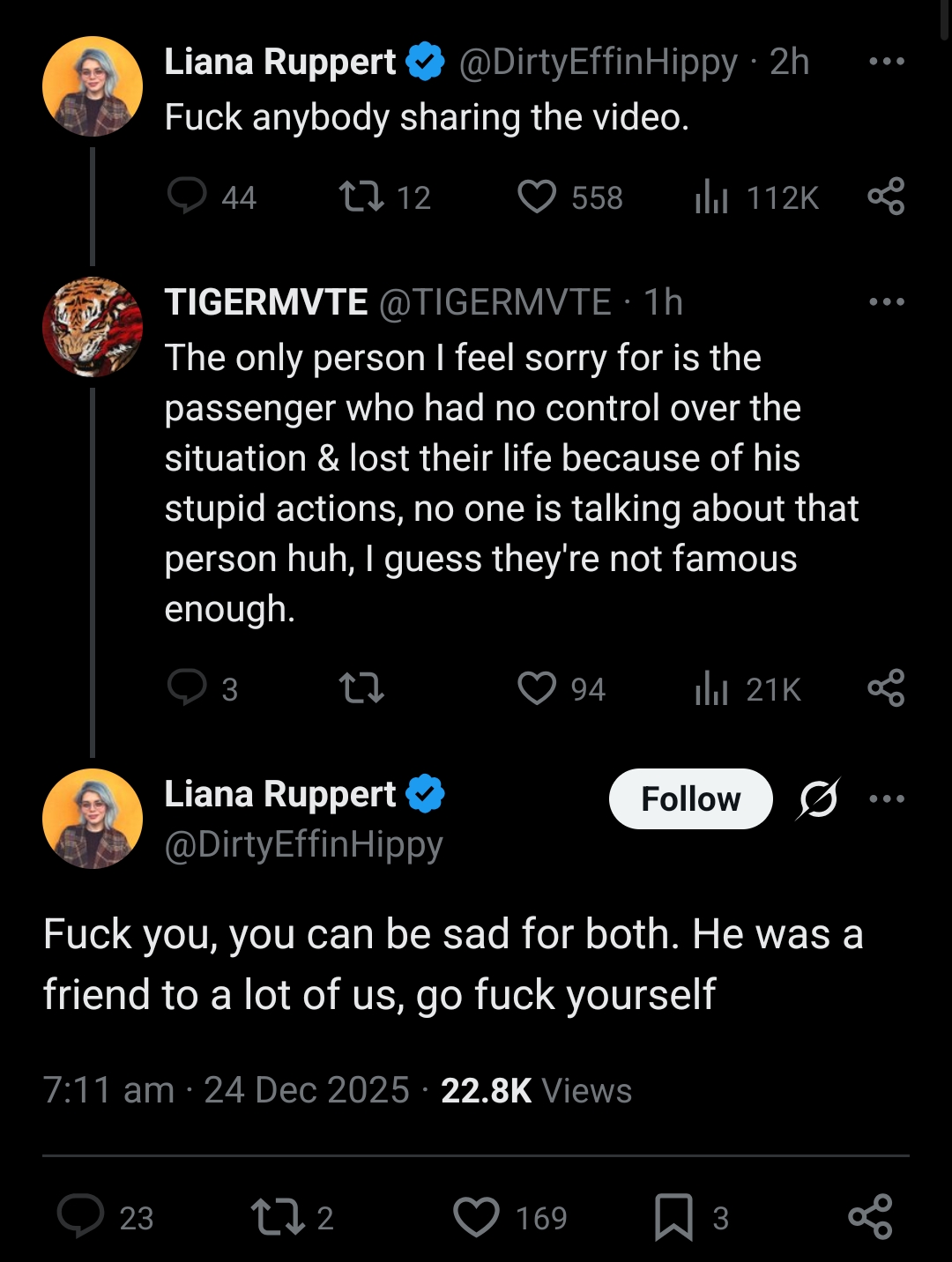Repost TIGERMVTE's post
The height and width of the screenshot is (1262, 952).
click(361, 687)
